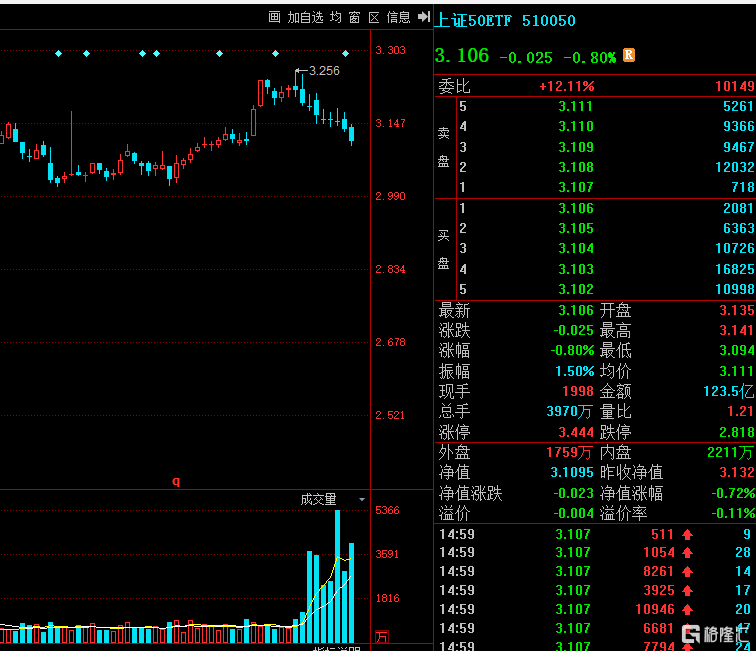Add stock via 加自选 button
This screenshot has width=756, height=651.
click(x=305, y=17)
